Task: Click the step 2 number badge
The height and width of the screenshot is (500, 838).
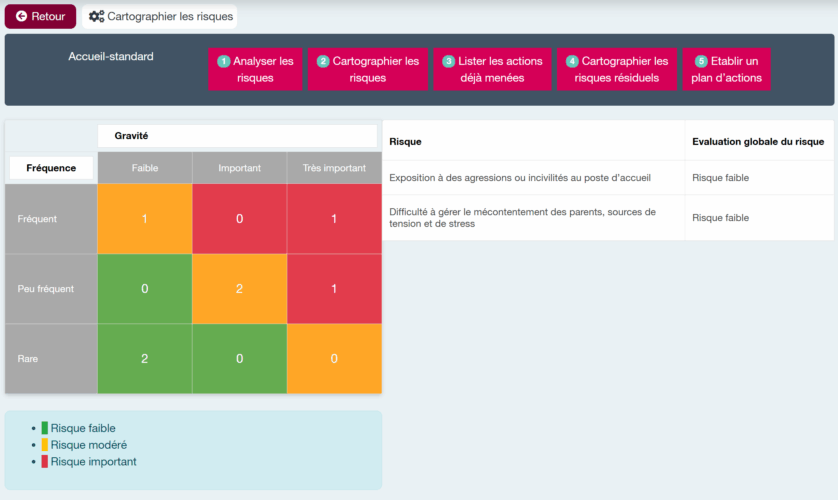Action: coord(323,62)
